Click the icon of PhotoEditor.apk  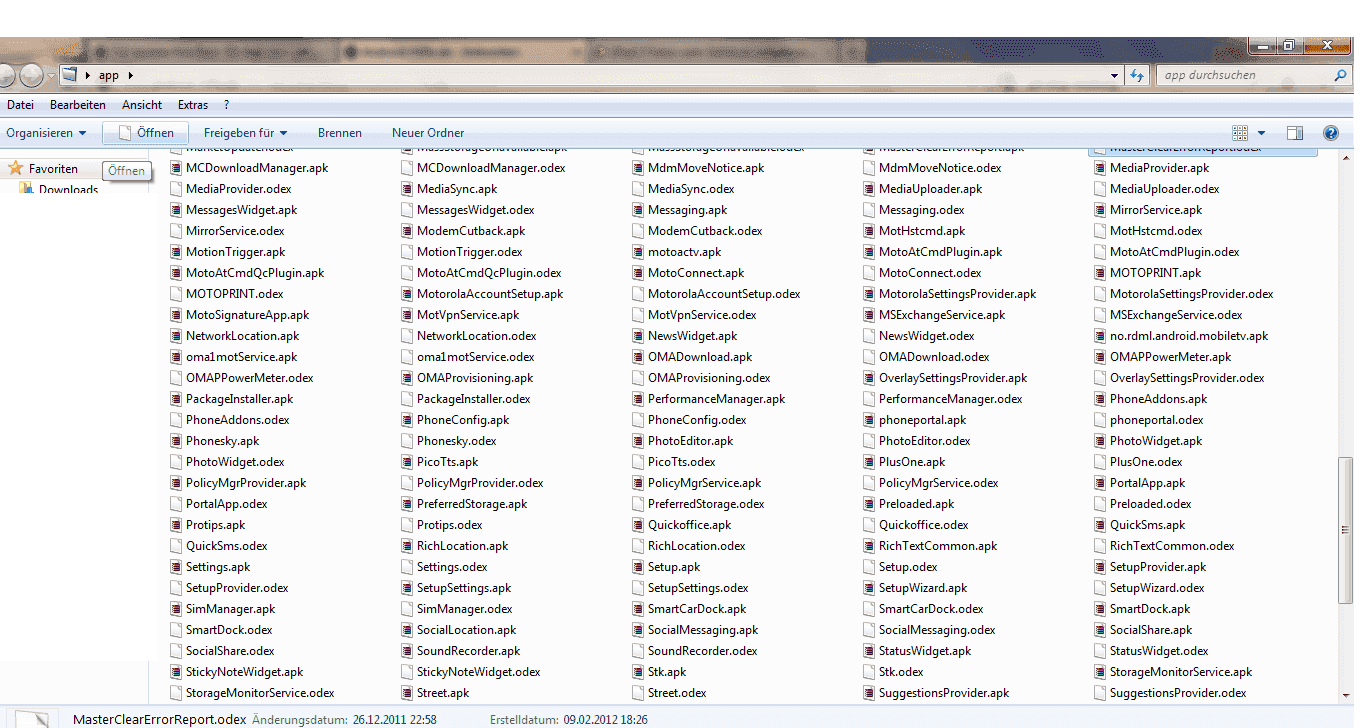(638, 441)
